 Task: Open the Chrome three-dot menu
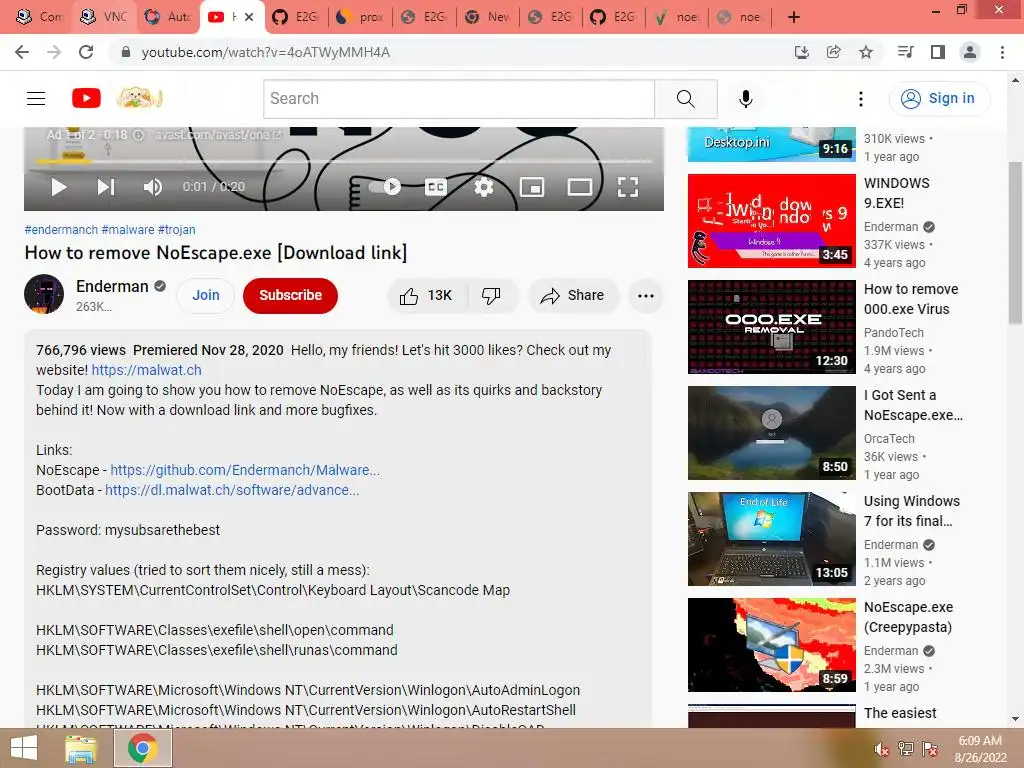coord(1002,52)
